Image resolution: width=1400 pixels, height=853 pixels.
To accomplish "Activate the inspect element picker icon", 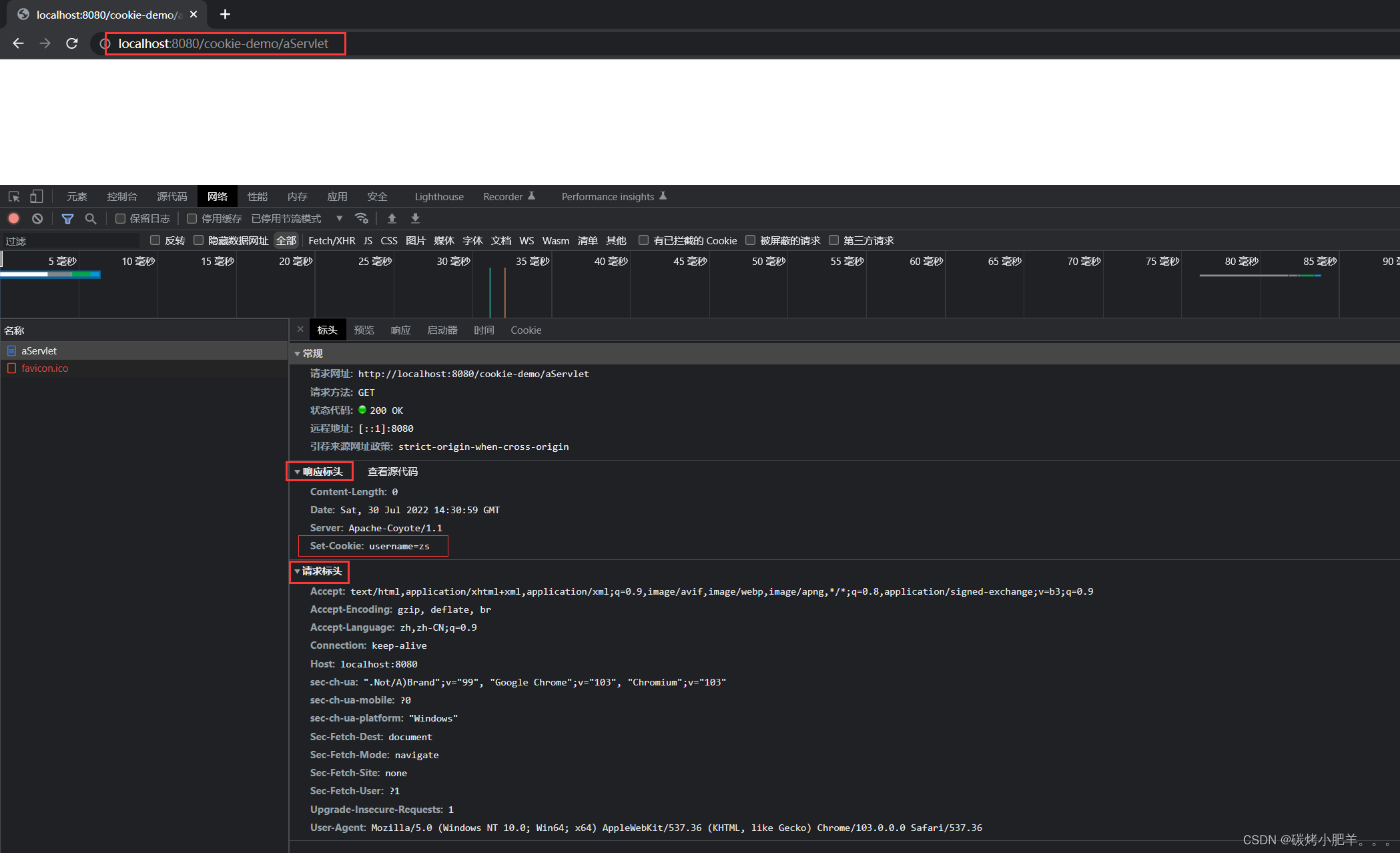I will (14, 196).
